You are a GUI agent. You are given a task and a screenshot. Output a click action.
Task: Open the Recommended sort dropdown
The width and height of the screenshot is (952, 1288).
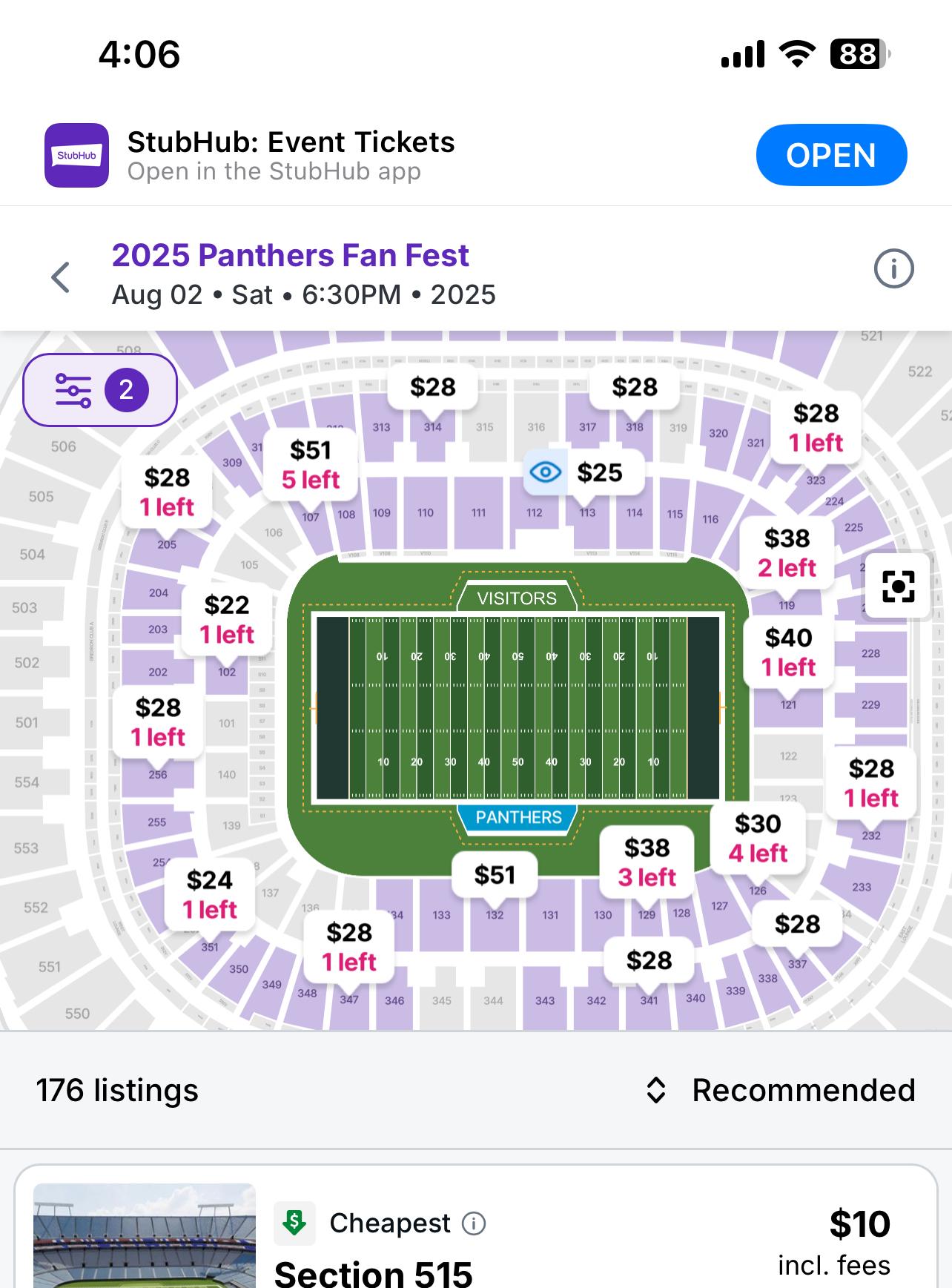pyautogui.click(x=781, y=1090)
